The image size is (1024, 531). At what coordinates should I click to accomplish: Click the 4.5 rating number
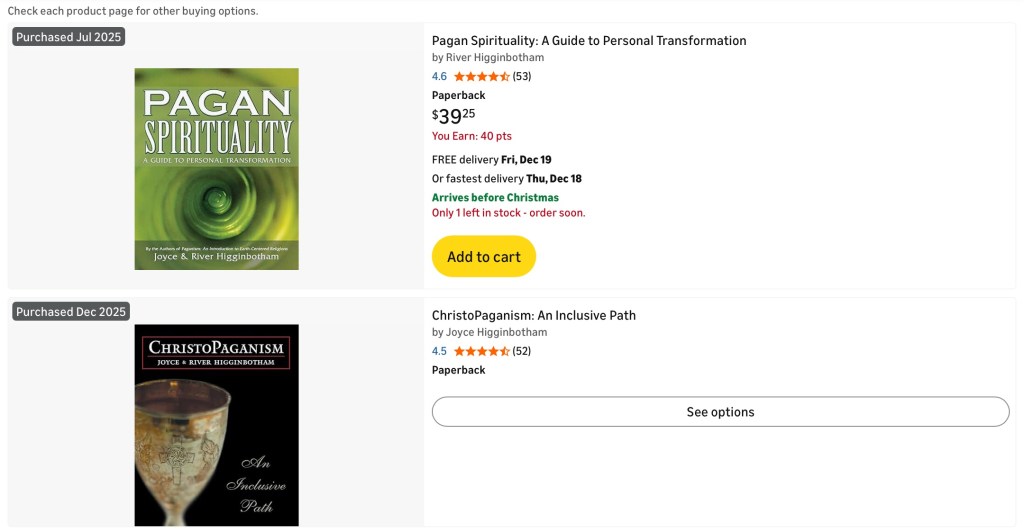click(439, 352)
